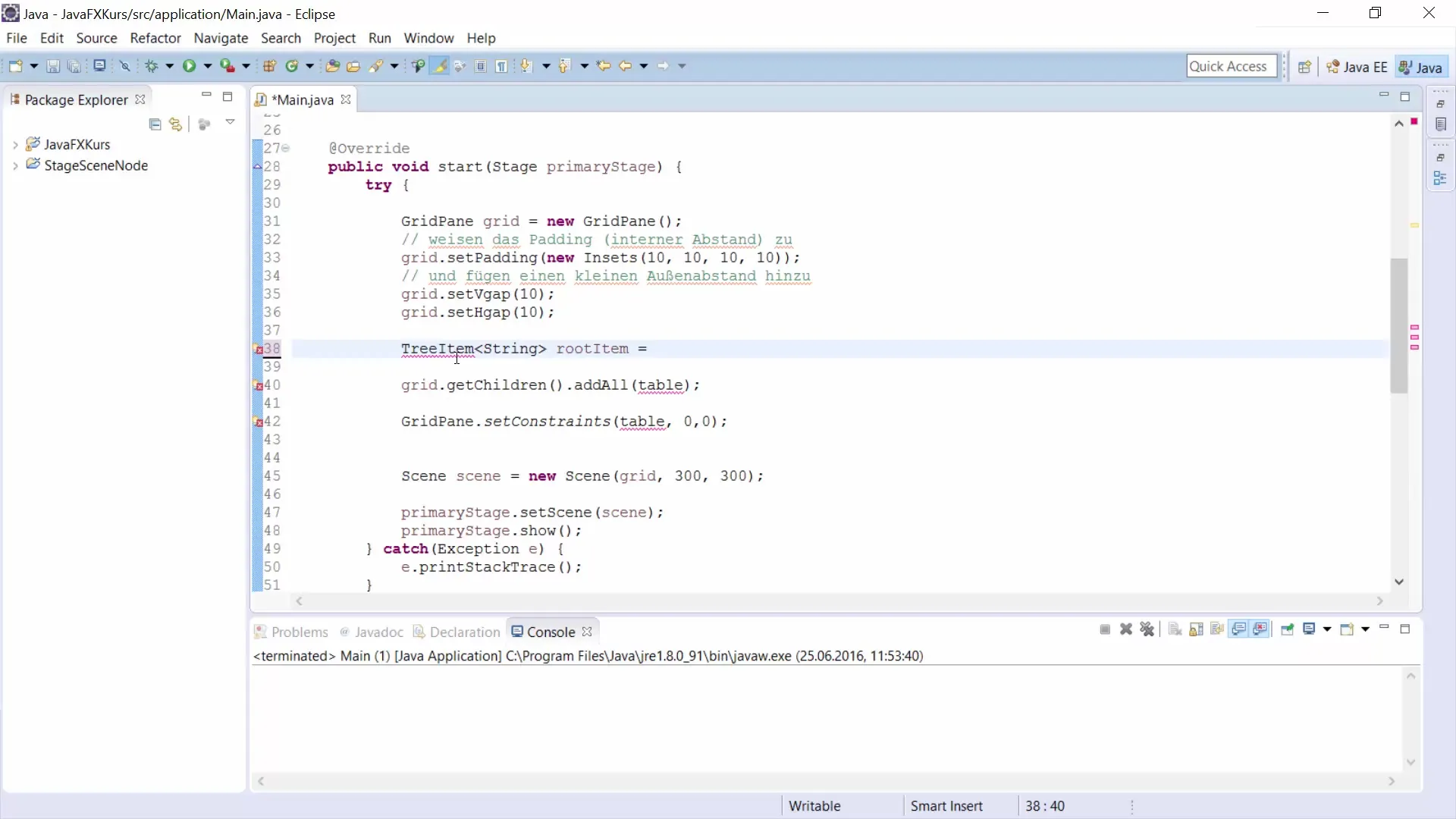Click the error marker on line 42
The image size is (1456, 819).
[x=258, y=422]
